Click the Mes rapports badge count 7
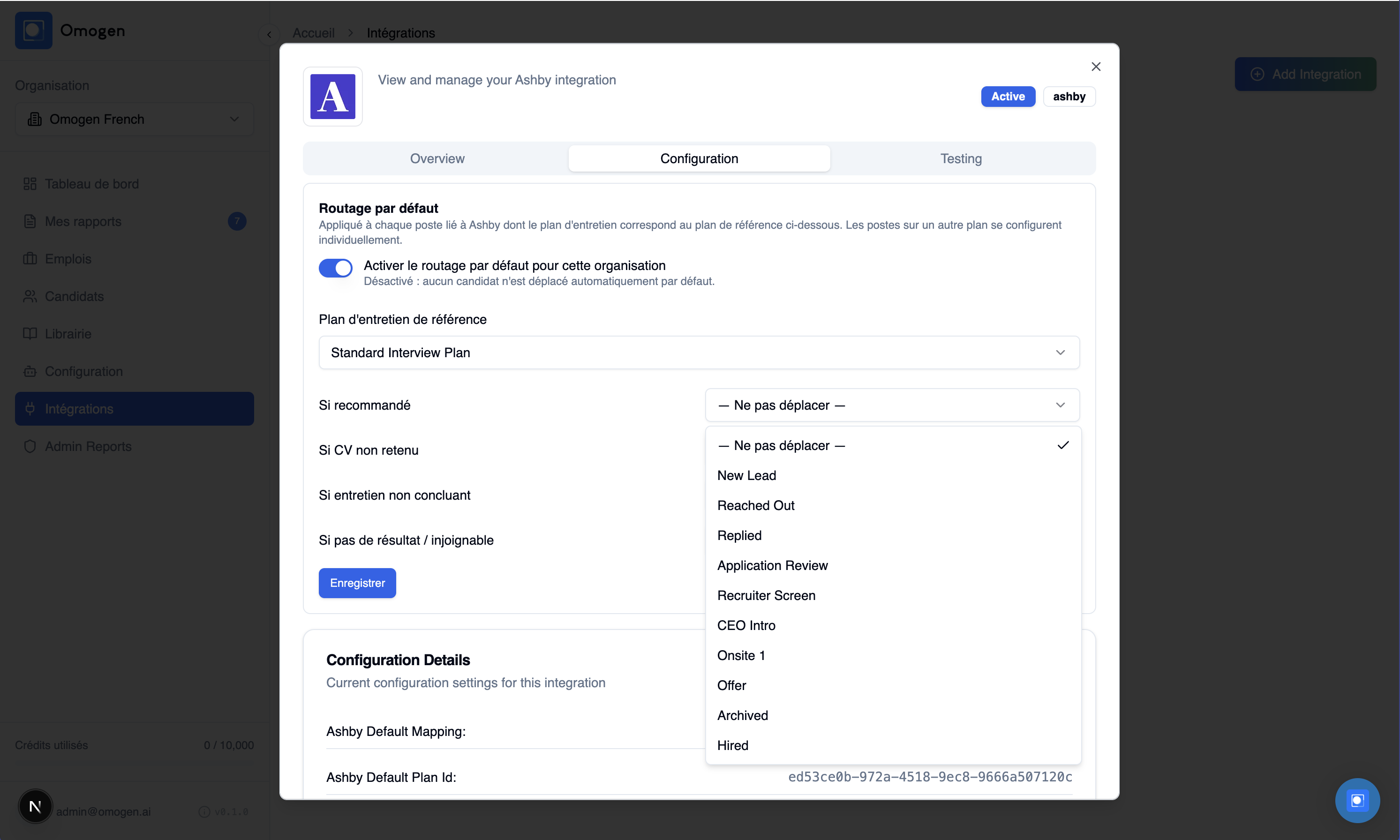Viewport: 1400px width, 840px height. [x=237, y=221]
